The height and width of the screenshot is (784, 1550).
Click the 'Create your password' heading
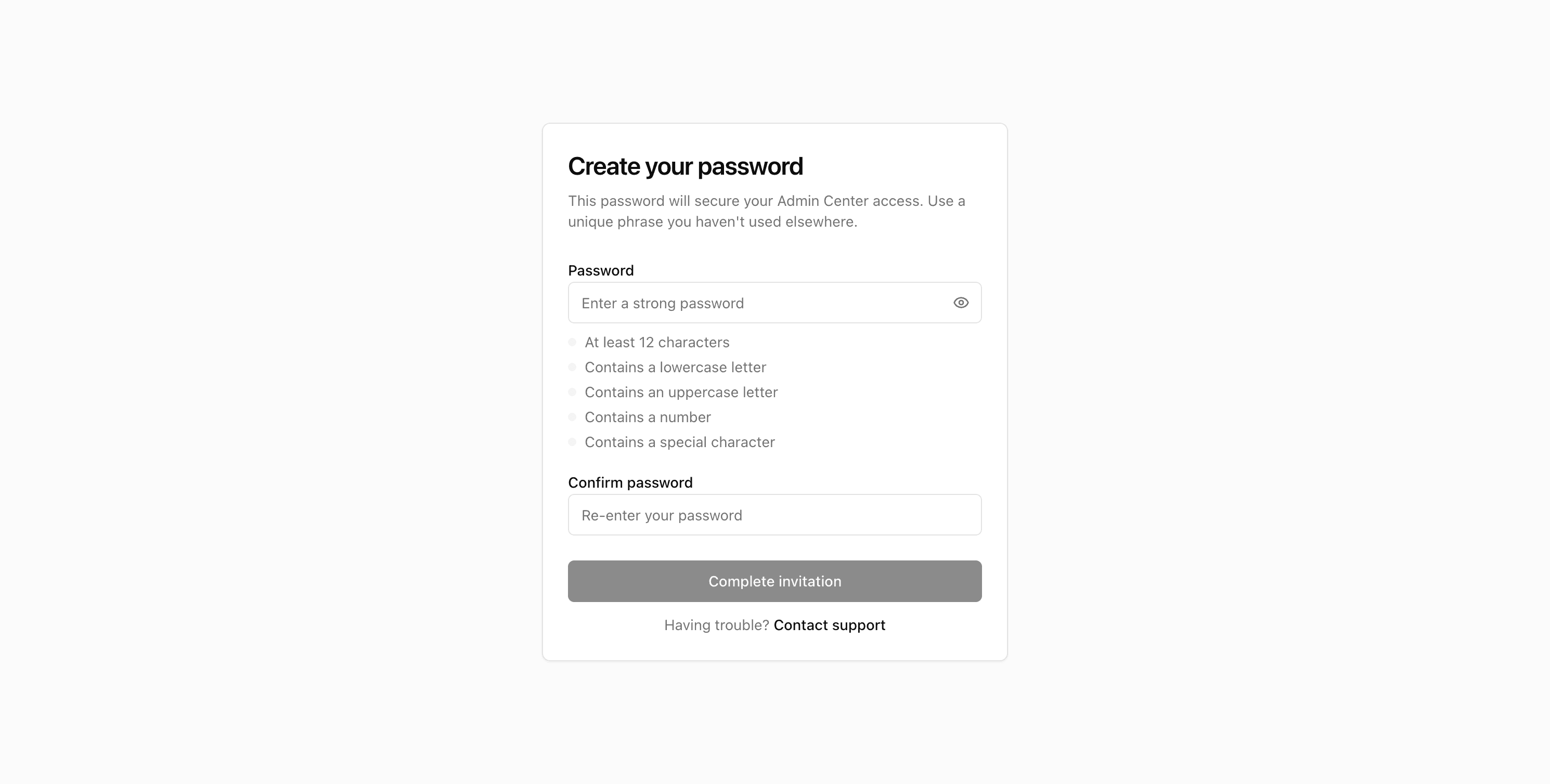tap(686, 166)
